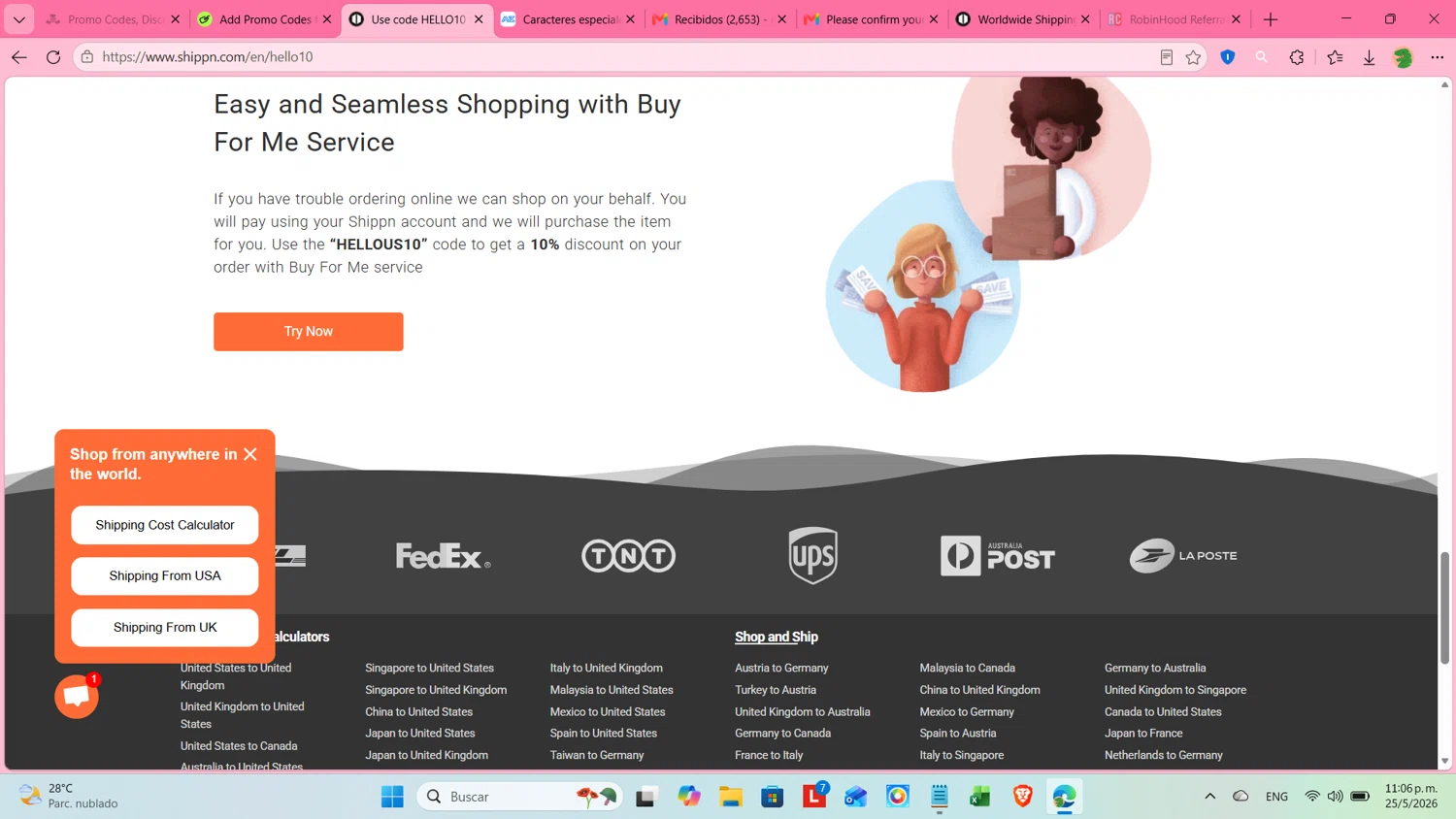Viewport: 1456px width, 819px height.
Task: Click the magnifier search icon in toolbar
Action: point(1262,57)
